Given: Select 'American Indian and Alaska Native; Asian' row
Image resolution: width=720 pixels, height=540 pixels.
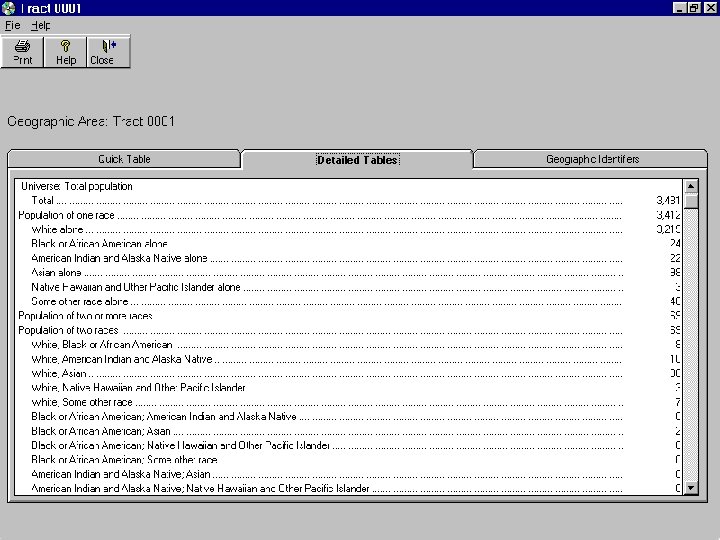Looking at the screenshot, I should pyautogui.click(x=349, y=474).
